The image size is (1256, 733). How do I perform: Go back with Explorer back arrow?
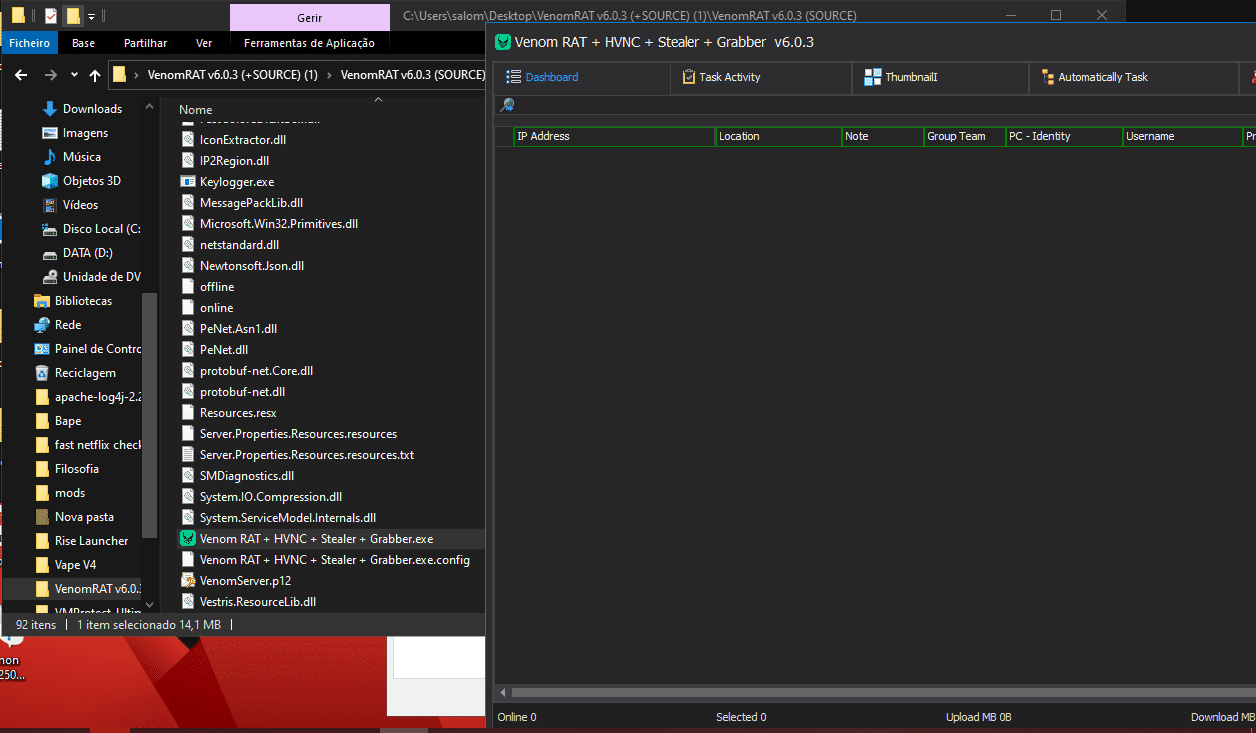click(21, 75)
